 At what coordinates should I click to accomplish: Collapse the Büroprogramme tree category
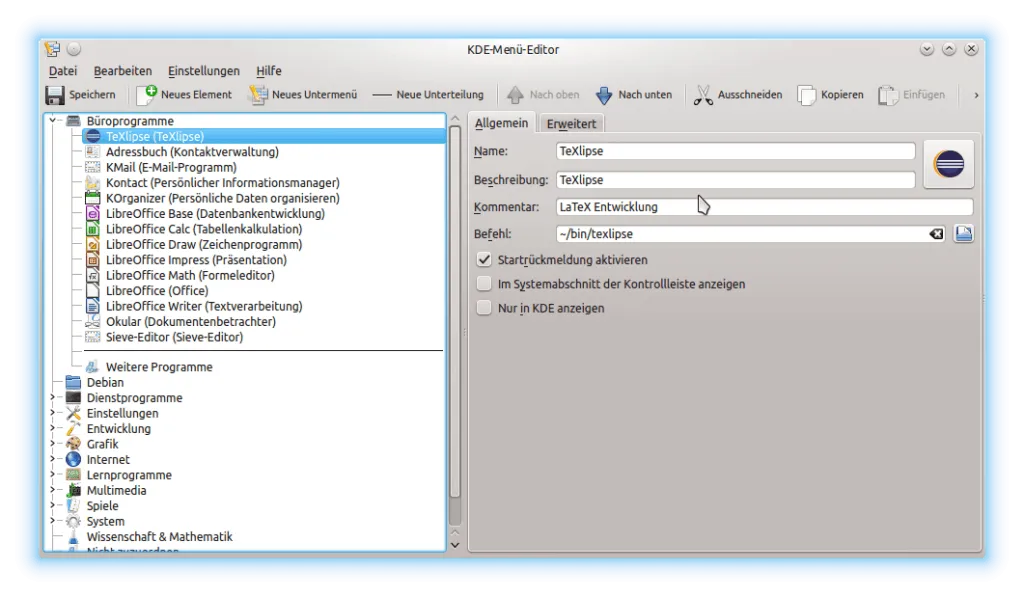click(53, 121)
